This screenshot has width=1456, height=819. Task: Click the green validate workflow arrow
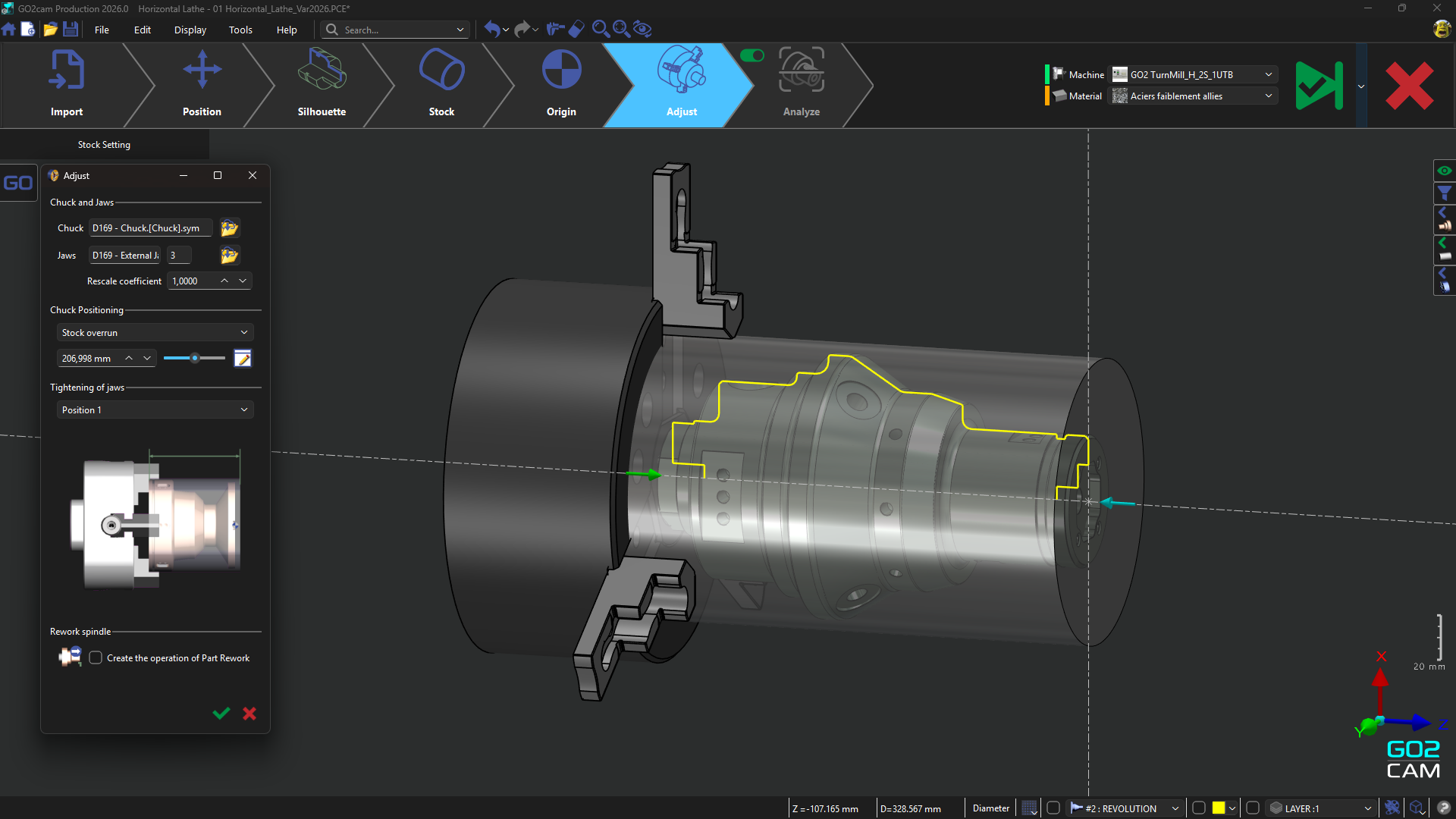click(1319, 86)
